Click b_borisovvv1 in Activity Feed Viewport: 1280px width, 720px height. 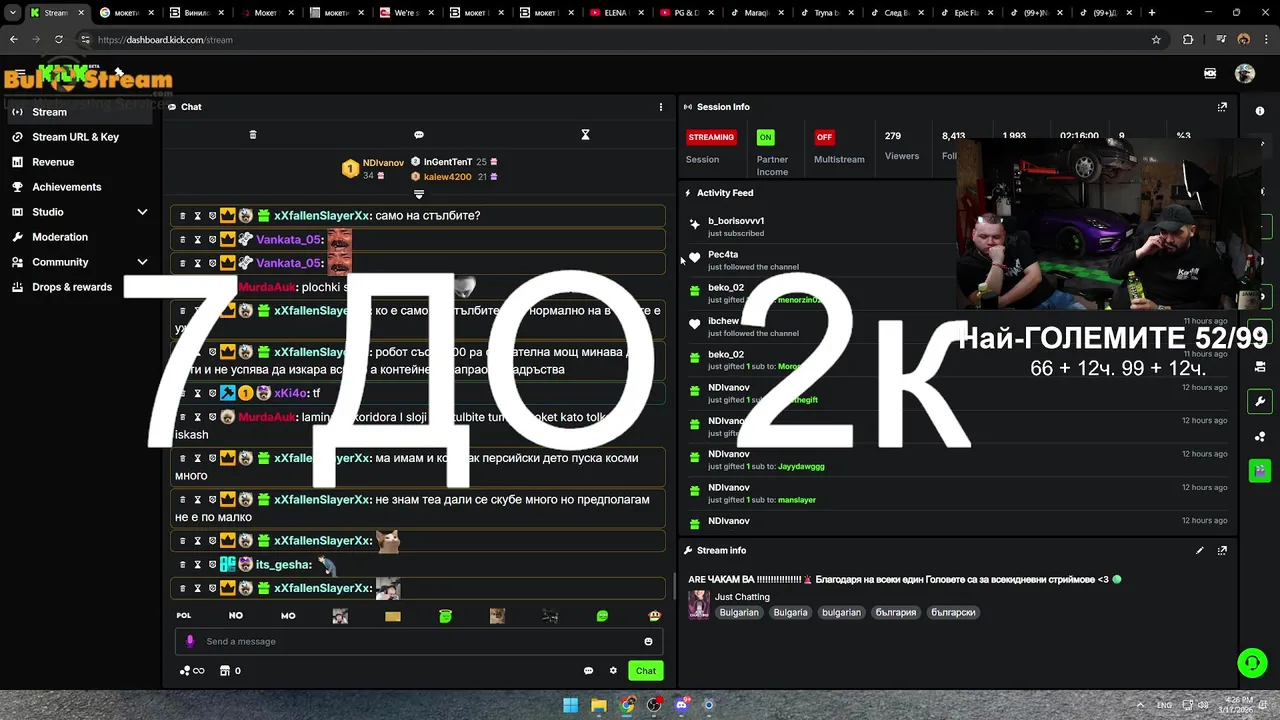[736, 221]
